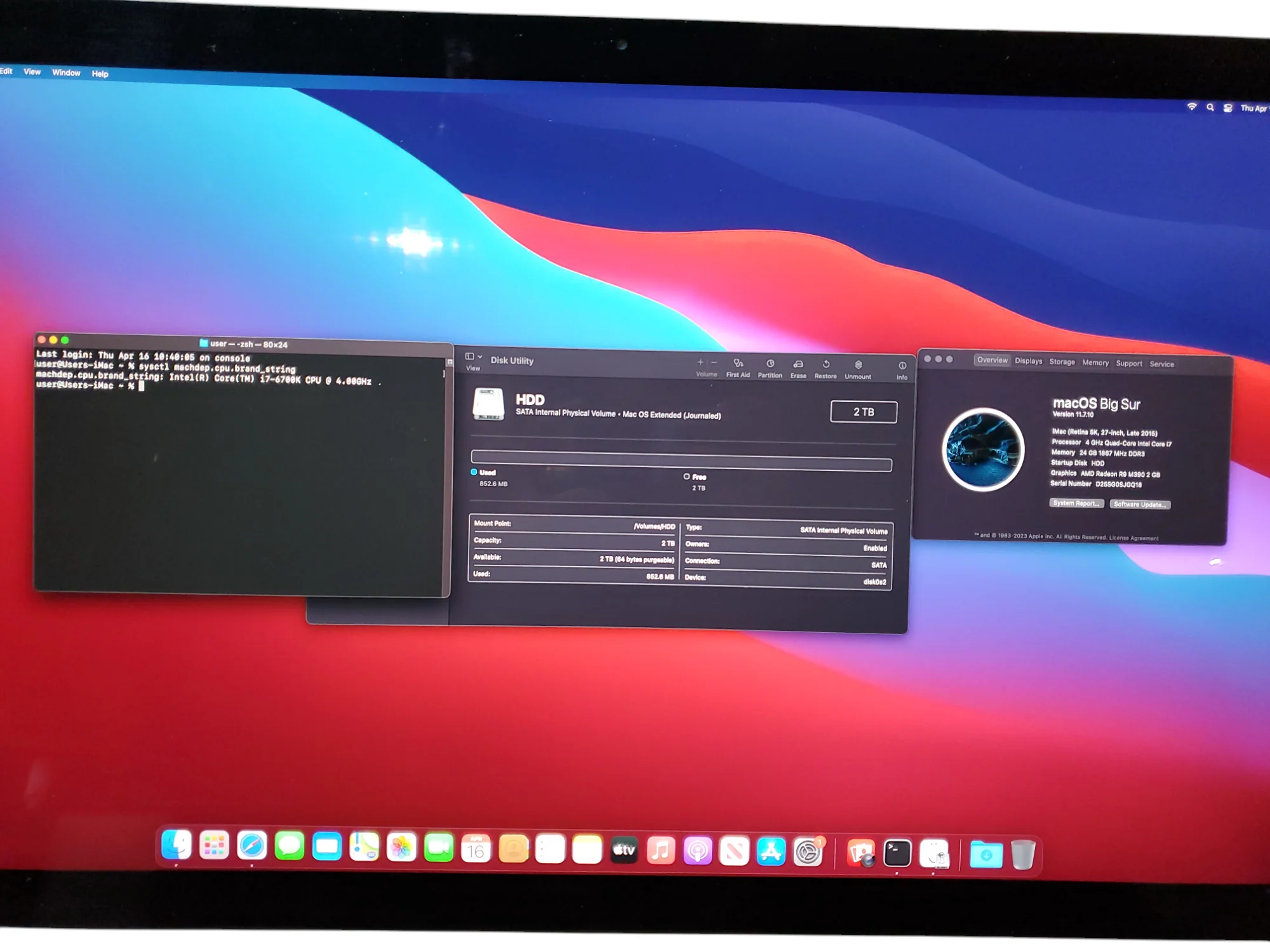Click the macOS Big Sur logo image

click(x=984, y=449)
